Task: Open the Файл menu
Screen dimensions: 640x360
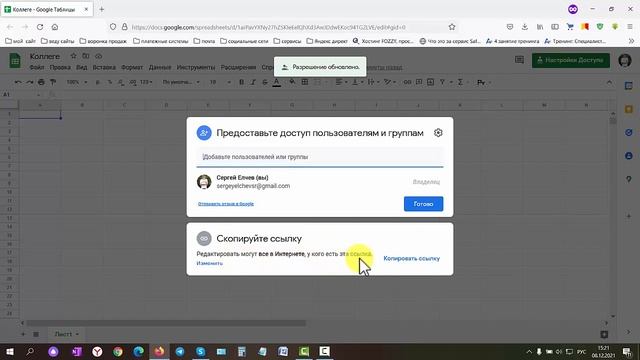Action: [x=37, y=67]
